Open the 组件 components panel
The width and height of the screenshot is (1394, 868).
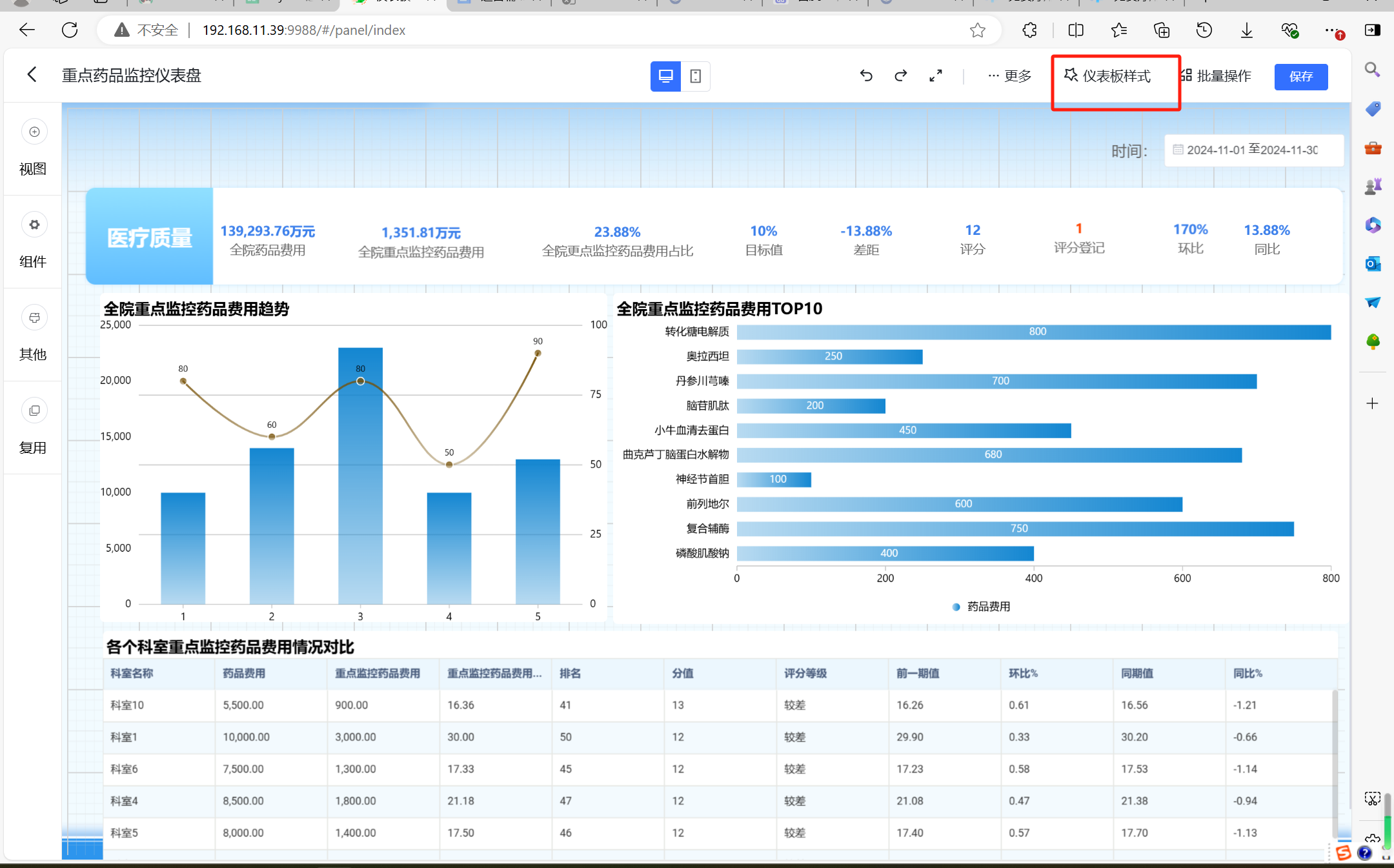(33, 241)
